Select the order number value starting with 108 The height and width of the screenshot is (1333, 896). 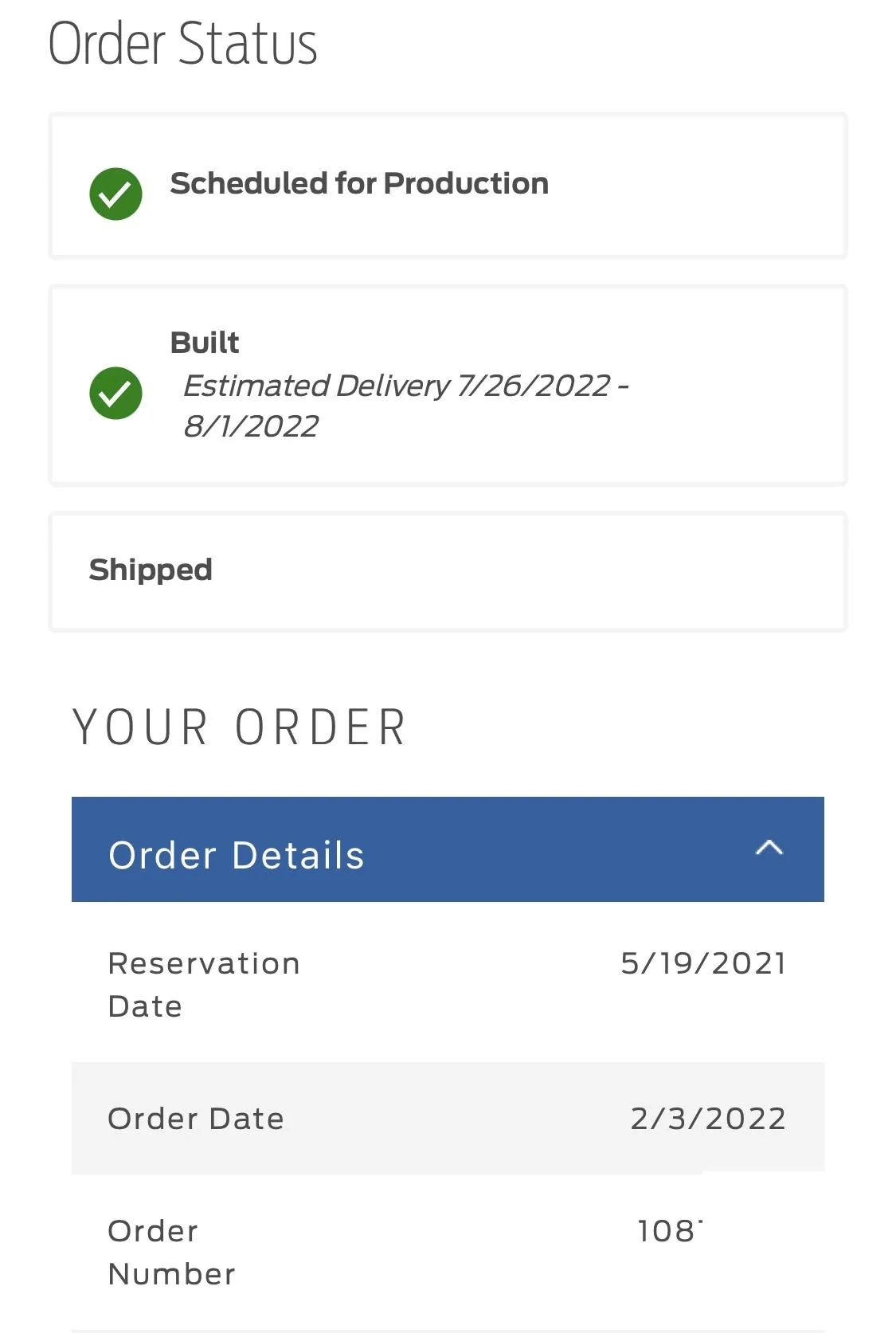point(669,1231)
